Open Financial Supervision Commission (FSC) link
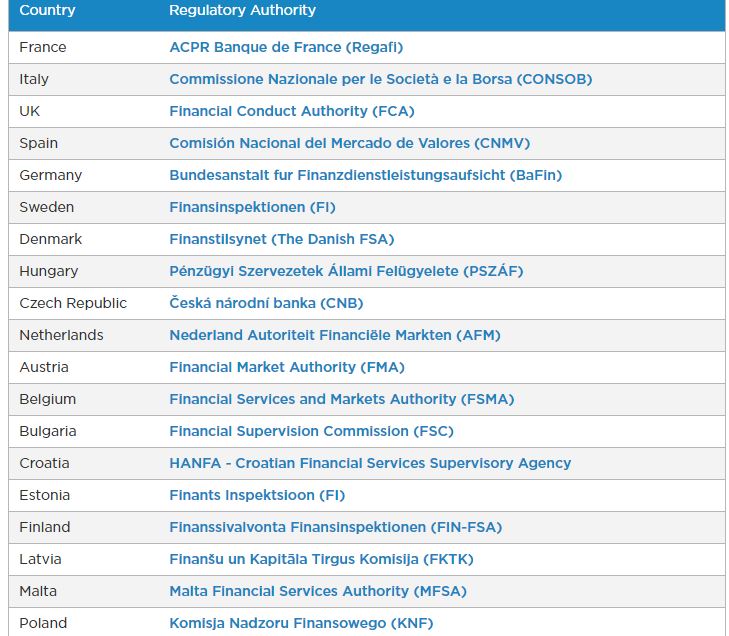Viewport: 729px width, 636px height. point(311,431)
